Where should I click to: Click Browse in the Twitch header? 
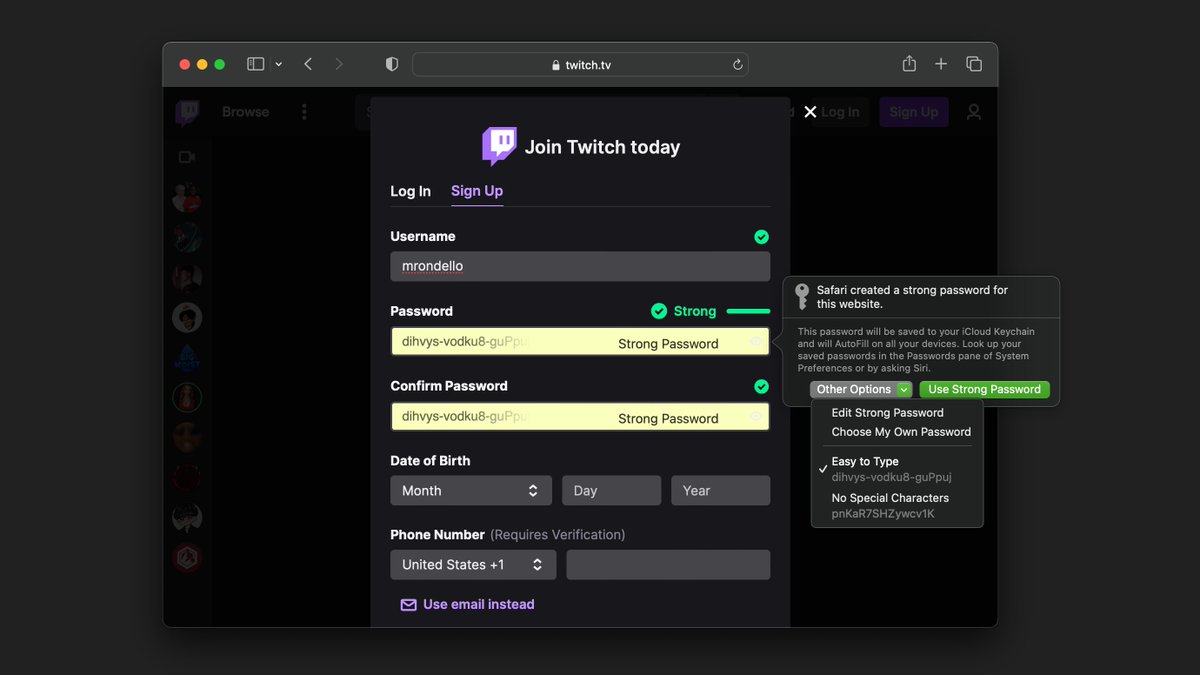(x=245, y=112)
